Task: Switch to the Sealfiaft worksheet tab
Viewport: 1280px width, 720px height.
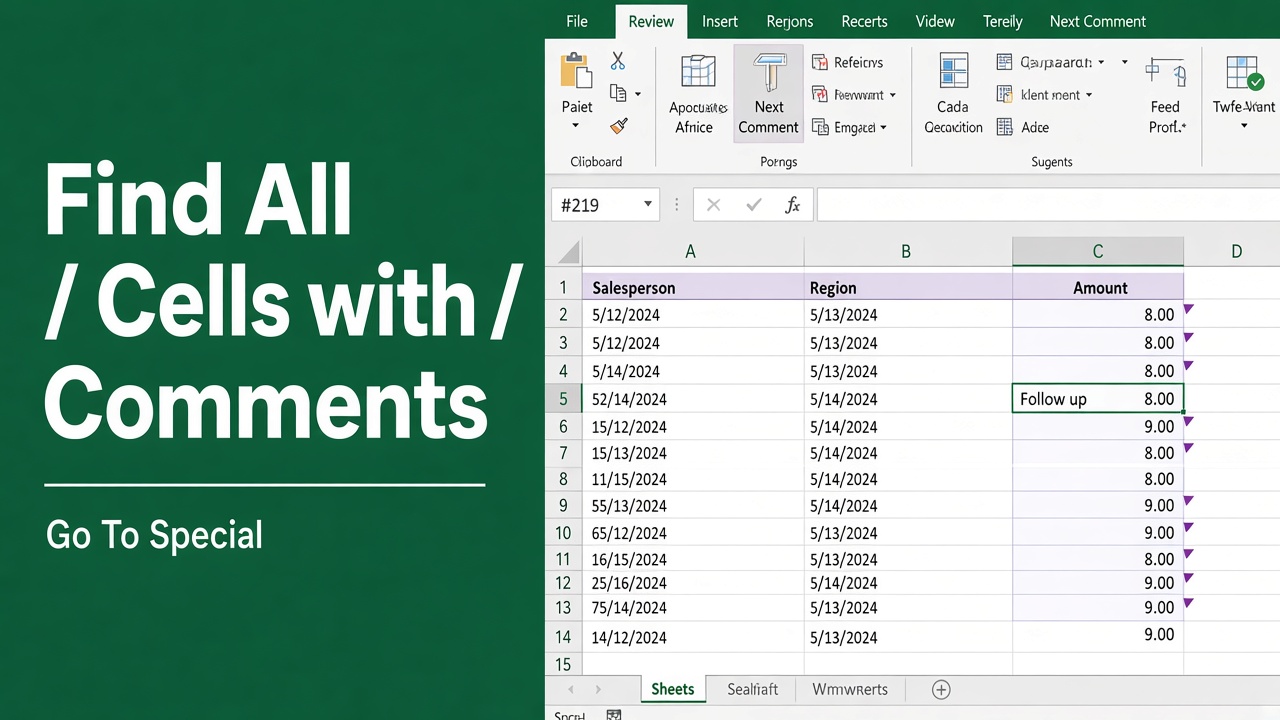Action: 752,689
